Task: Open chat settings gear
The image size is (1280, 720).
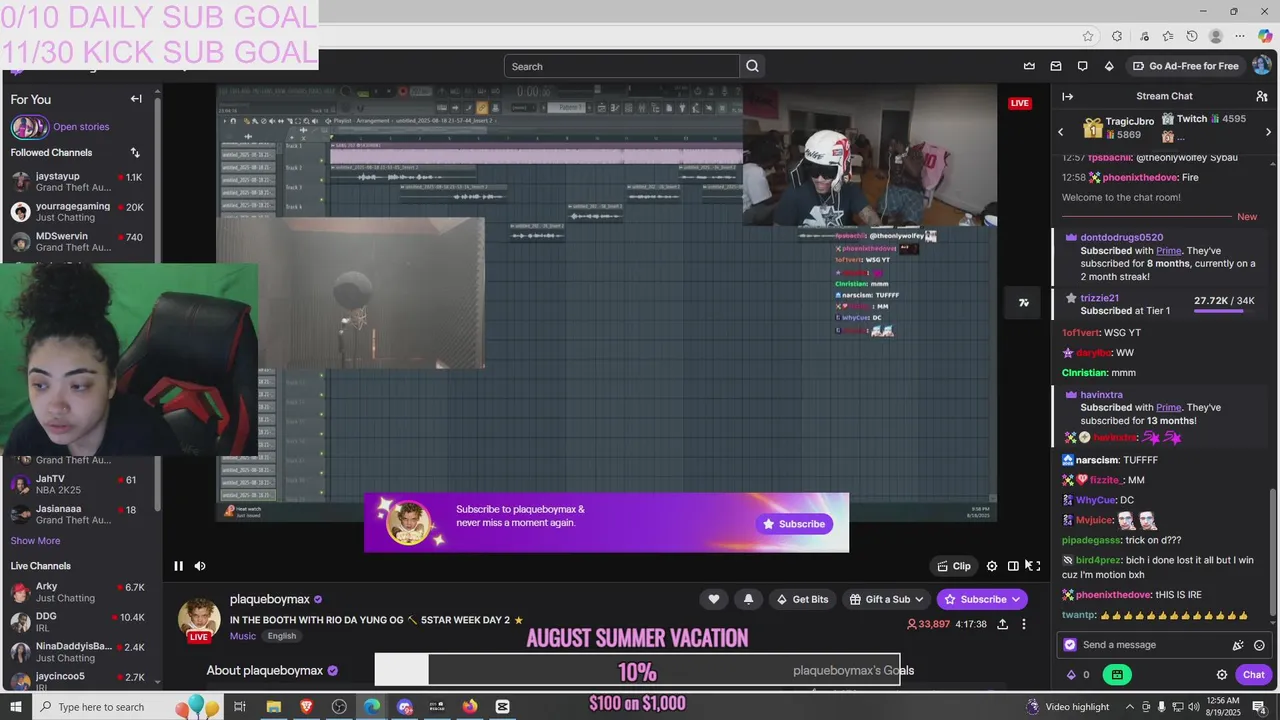Action: [x=1221, y=675]
